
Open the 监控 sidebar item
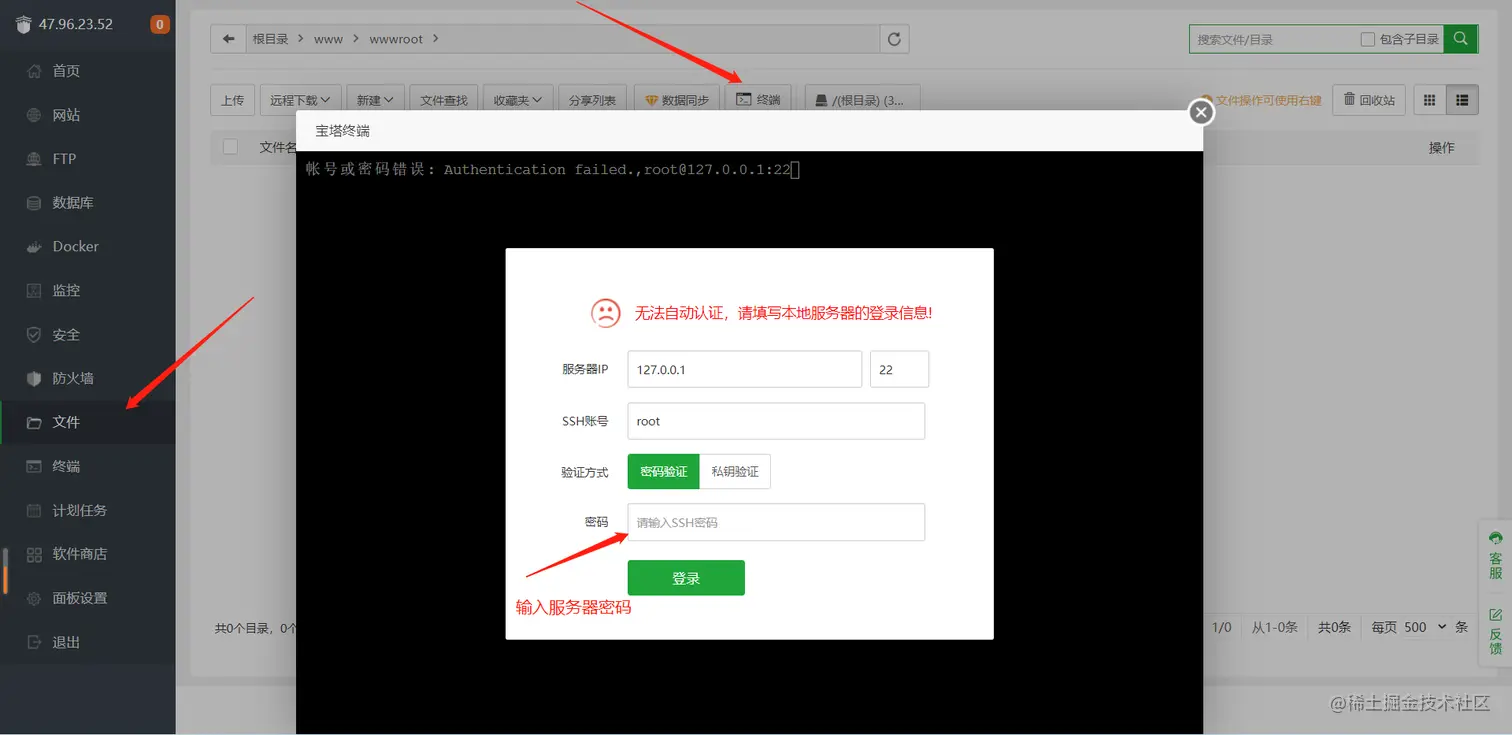(87, 291)
